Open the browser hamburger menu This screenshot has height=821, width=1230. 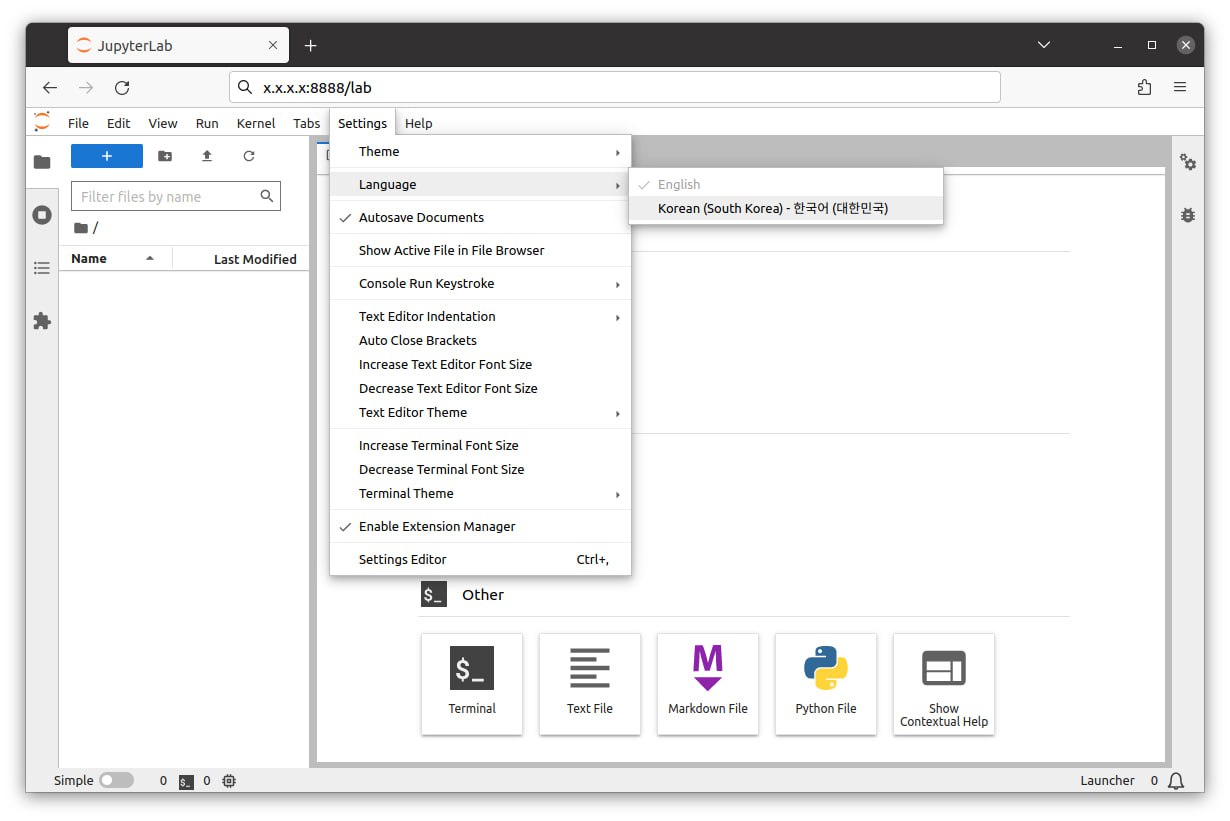point(1180,87)
